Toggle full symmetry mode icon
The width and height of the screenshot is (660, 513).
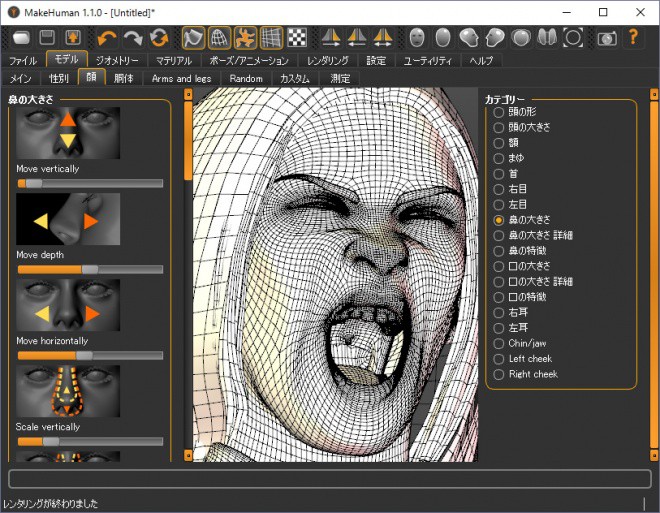pyautogui.click(x=383, y=38)
